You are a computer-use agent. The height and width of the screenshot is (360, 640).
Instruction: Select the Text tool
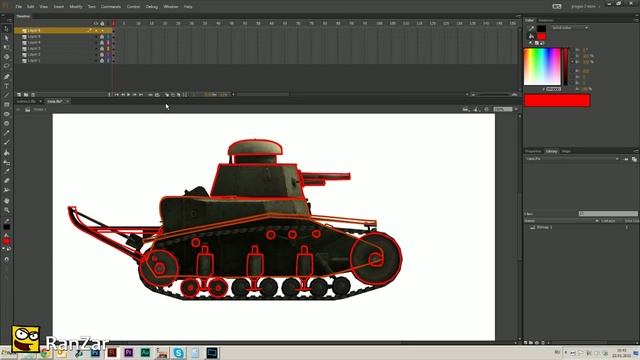coord(6,86)
